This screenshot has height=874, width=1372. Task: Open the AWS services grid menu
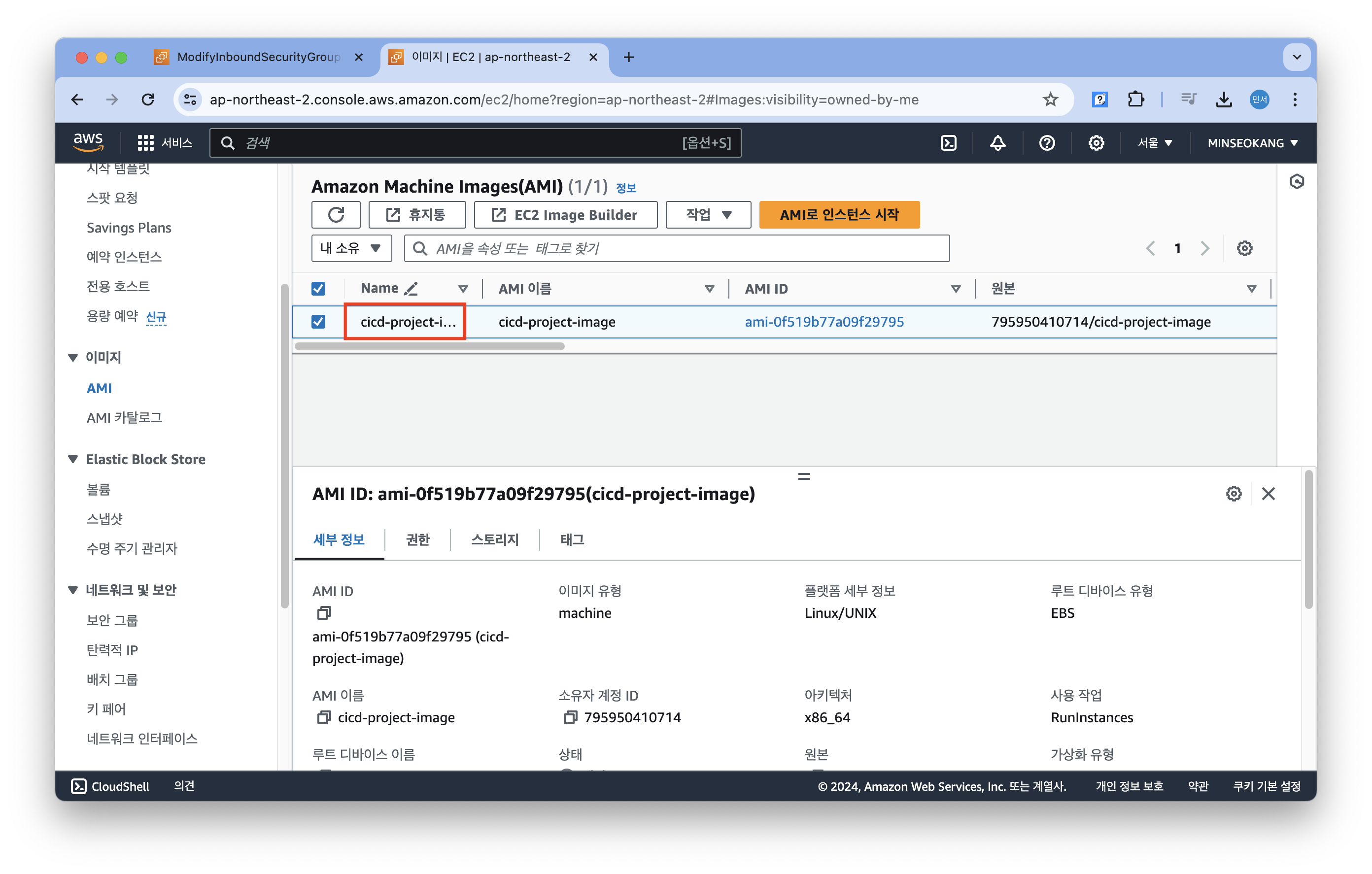click(x=145, y=143)
